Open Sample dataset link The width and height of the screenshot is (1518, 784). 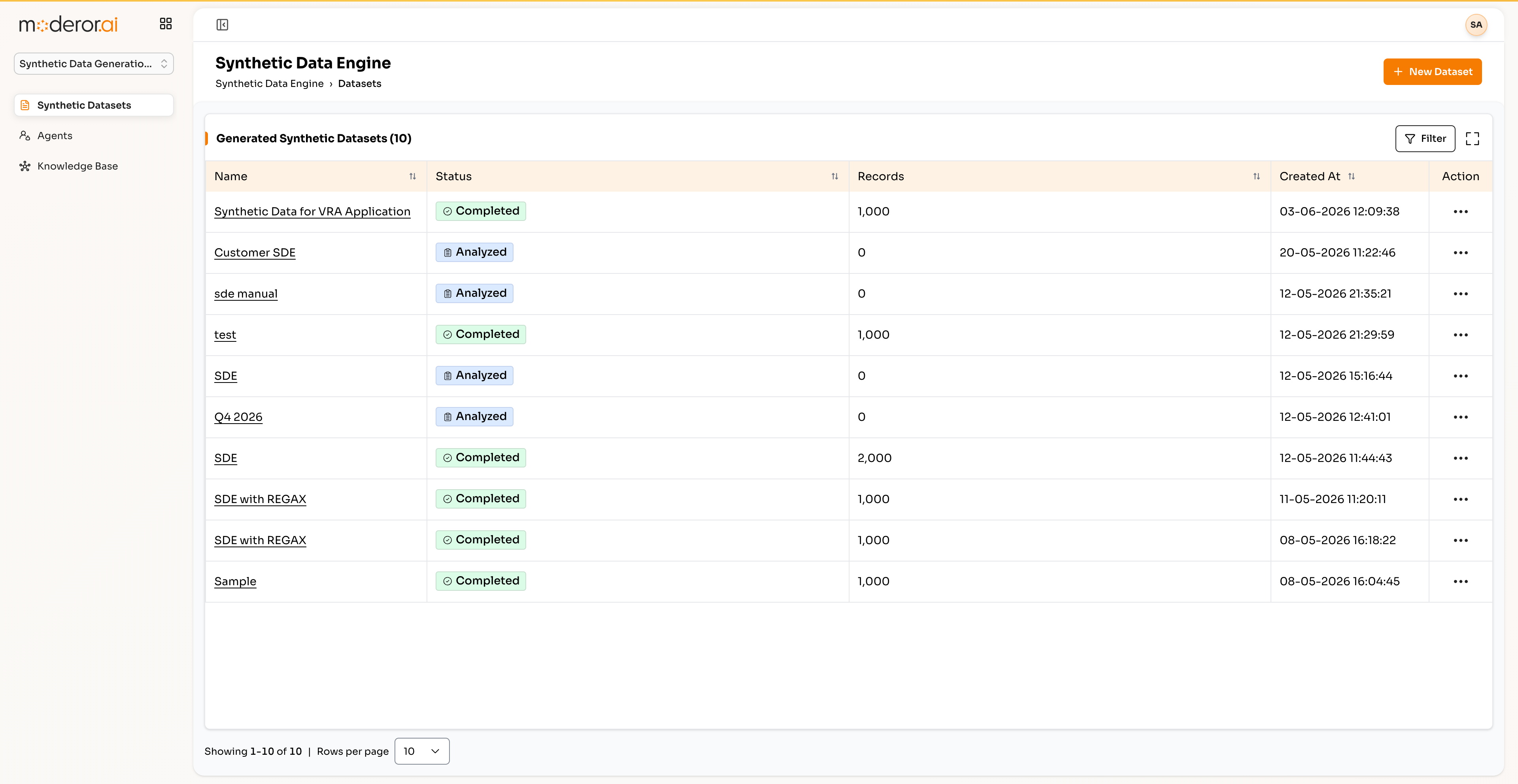[235, 581]
